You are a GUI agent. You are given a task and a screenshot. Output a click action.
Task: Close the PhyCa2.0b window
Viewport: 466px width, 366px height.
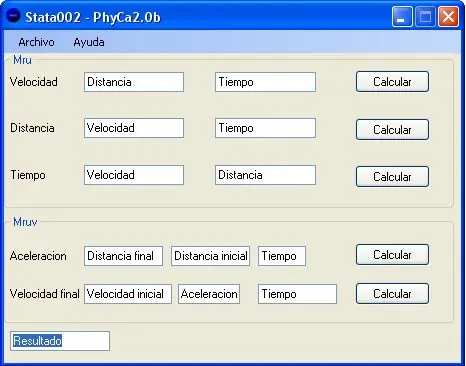[448, 16]
